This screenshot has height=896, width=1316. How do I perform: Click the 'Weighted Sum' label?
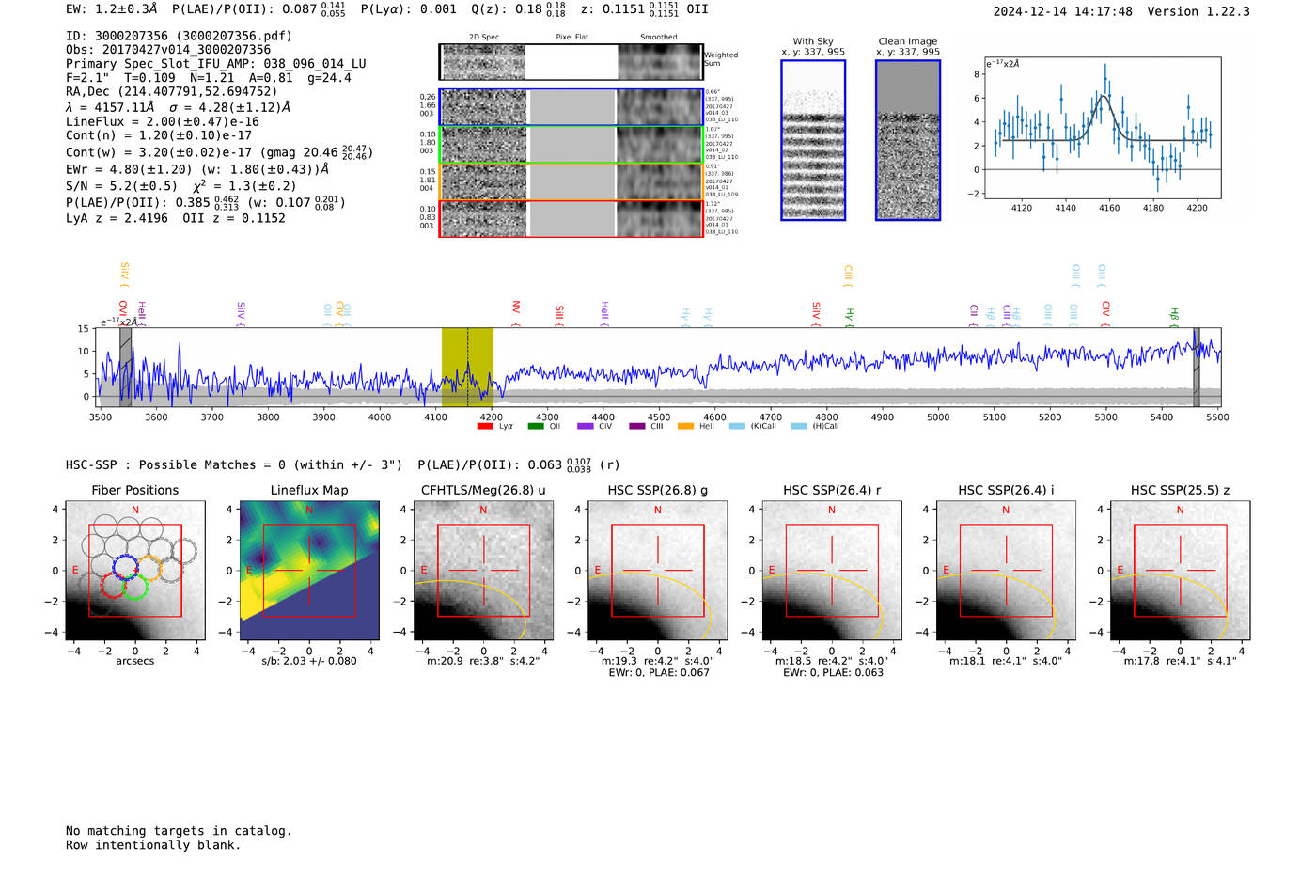tap(721, 59)
